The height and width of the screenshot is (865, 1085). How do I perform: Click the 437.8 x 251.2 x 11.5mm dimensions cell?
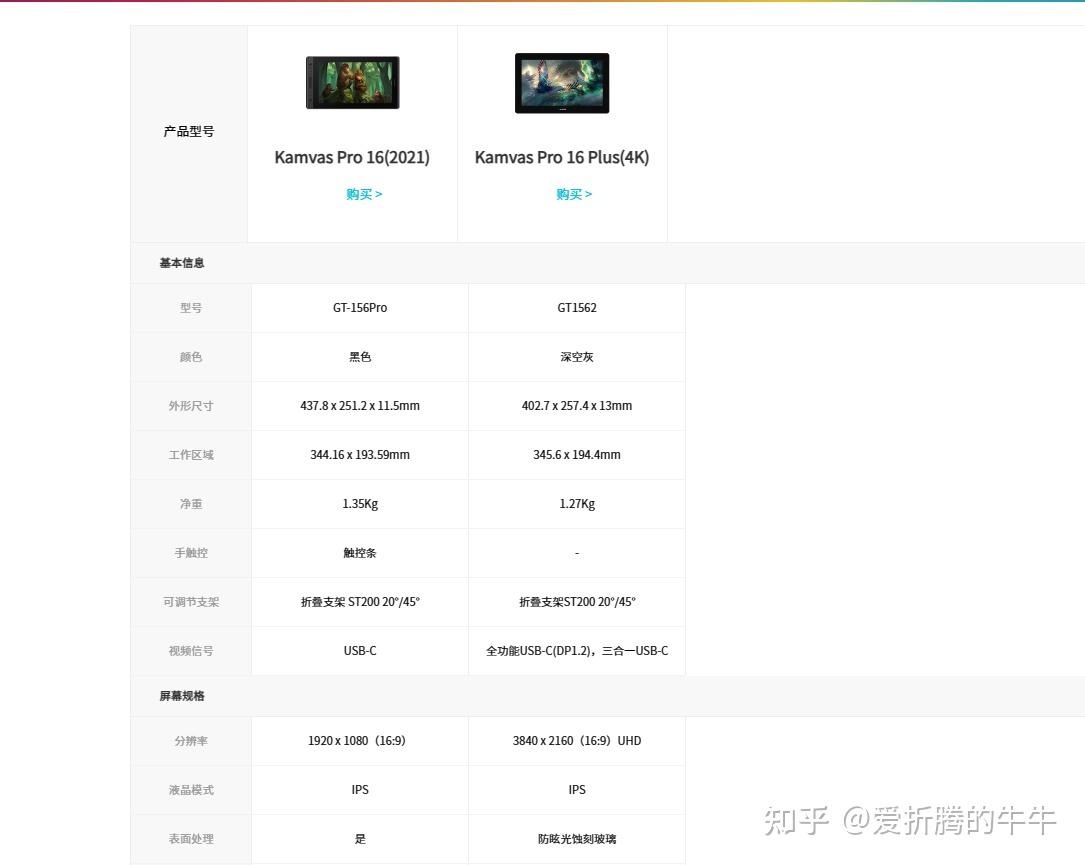[x=360, y=406]
